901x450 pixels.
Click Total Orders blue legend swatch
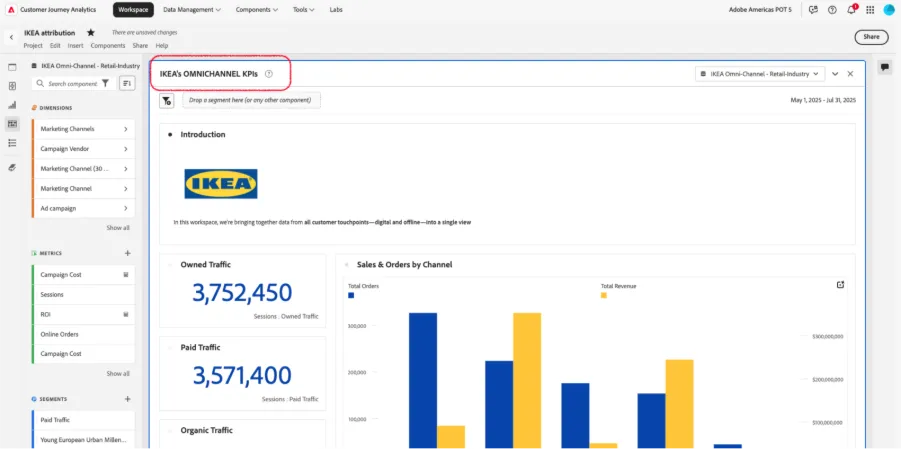click(x=351, y=295)
